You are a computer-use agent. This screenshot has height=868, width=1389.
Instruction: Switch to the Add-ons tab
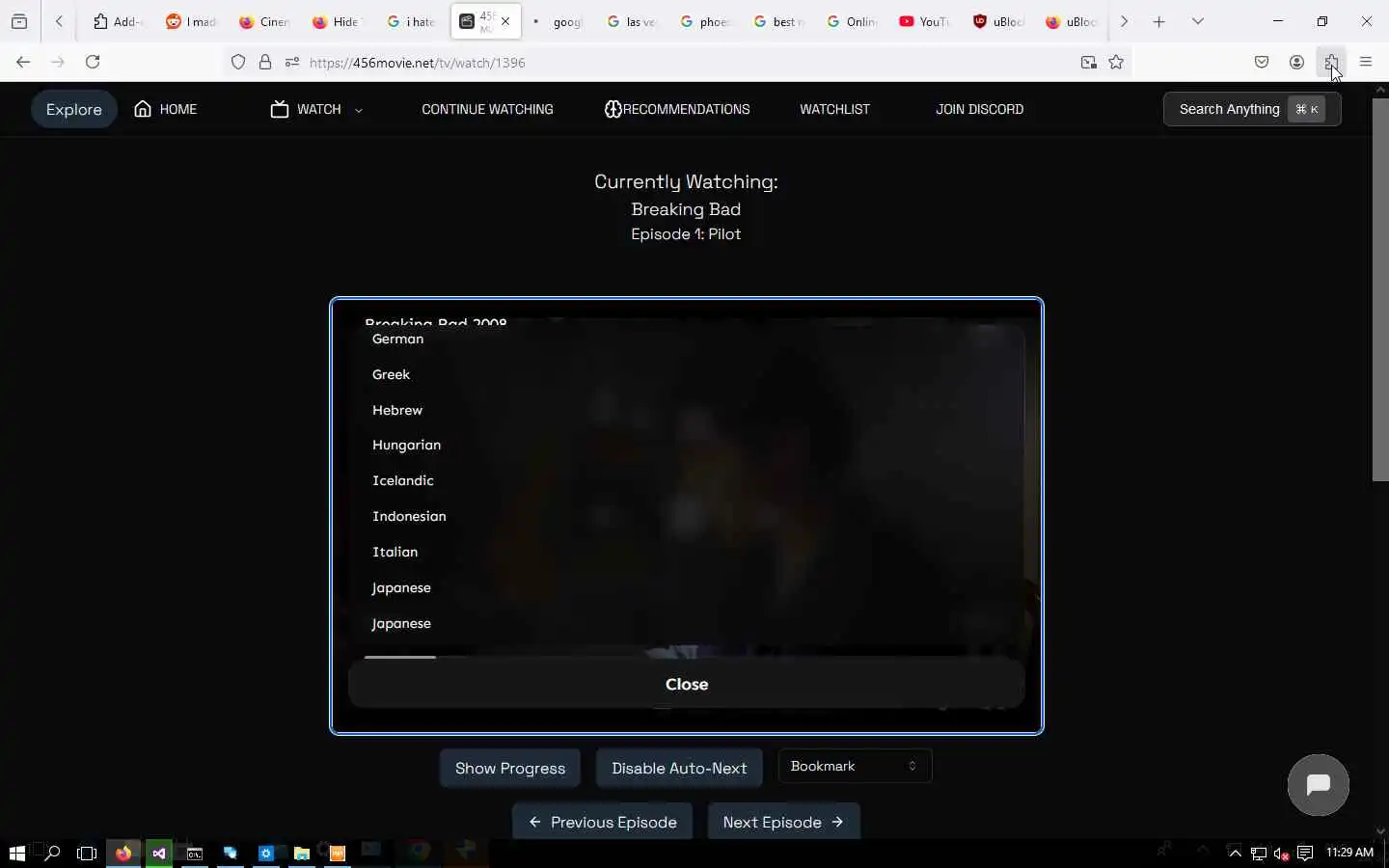point(117,21)
